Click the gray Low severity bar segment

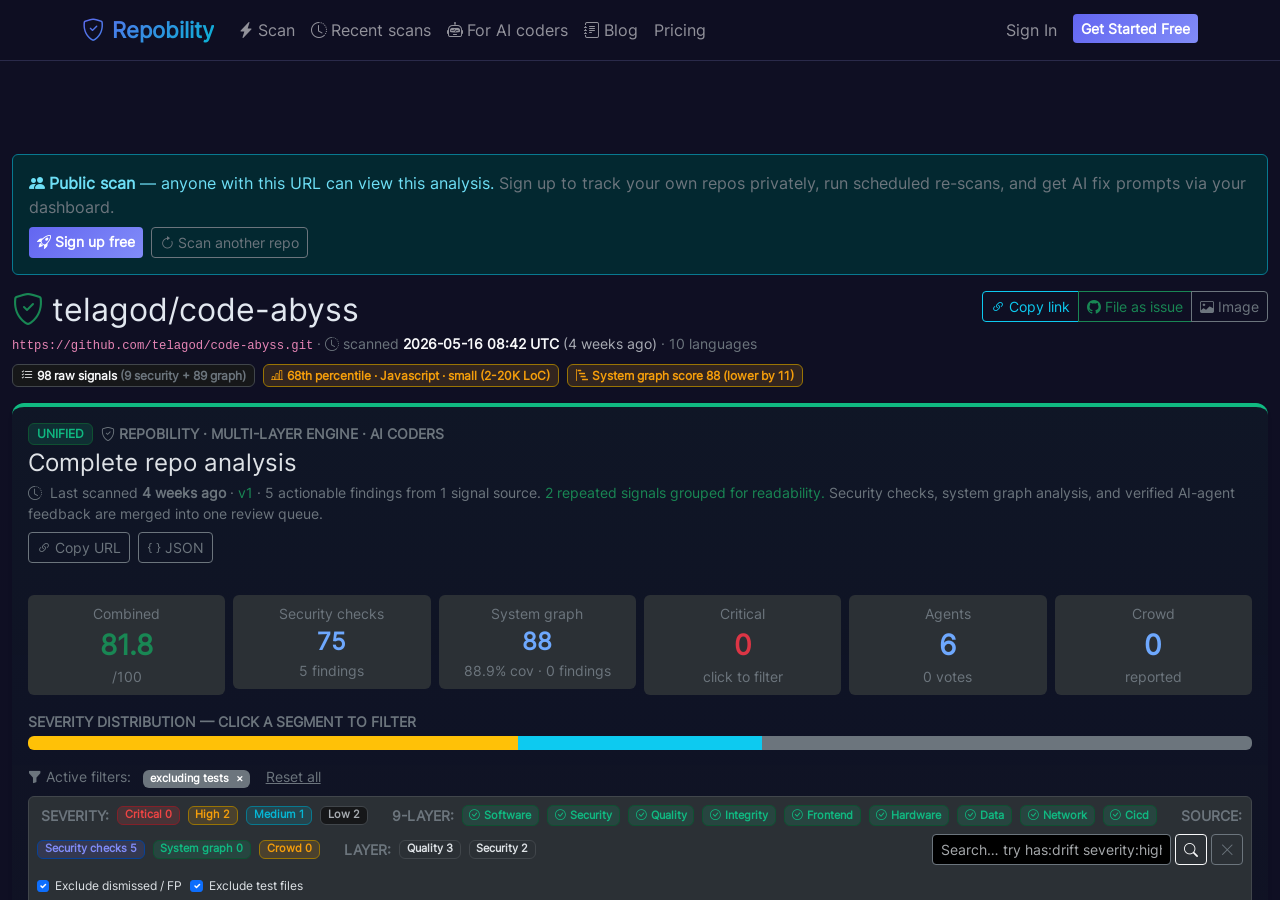click(x=1007, y=743)
